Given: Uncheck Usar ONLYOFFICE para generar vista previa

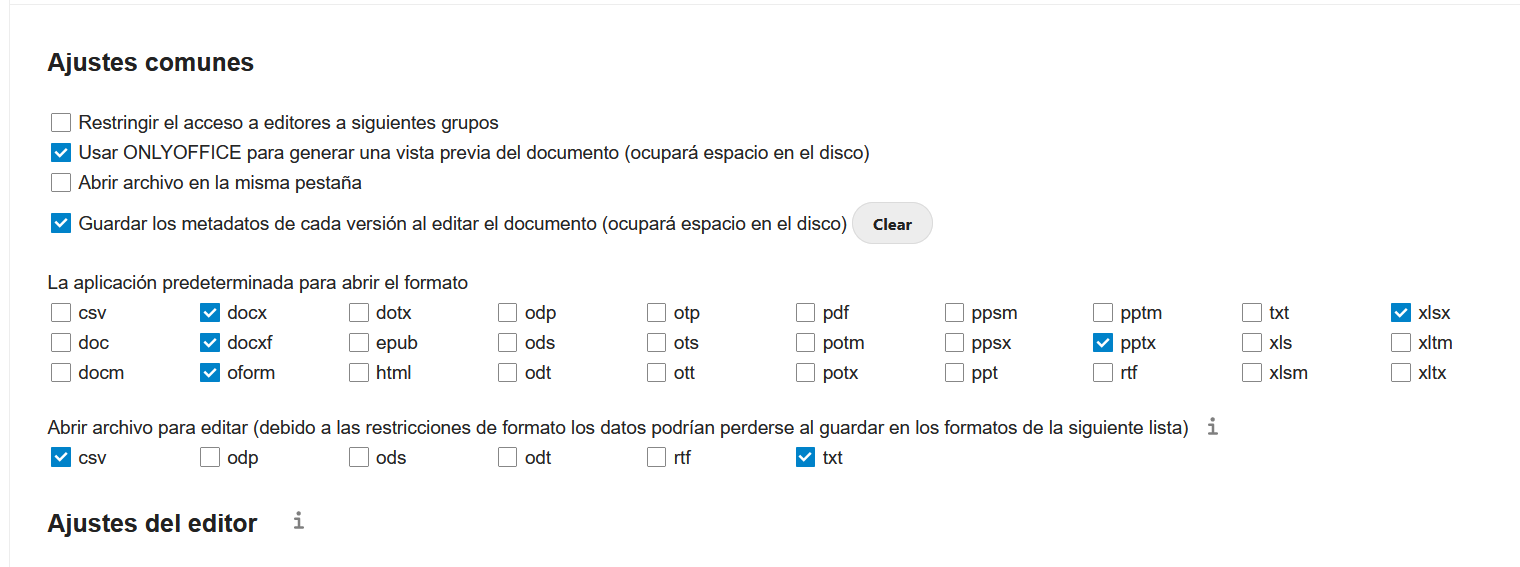Looking at the screenshot, I should coord(61,153).
